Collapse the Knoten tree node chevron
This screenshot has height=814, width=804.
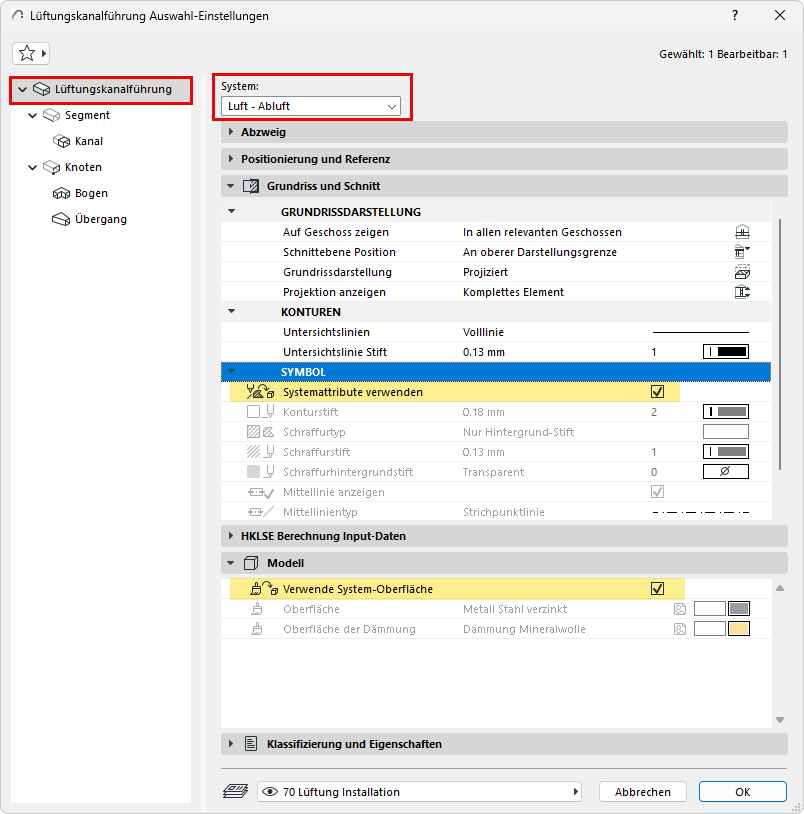point(33,167)
